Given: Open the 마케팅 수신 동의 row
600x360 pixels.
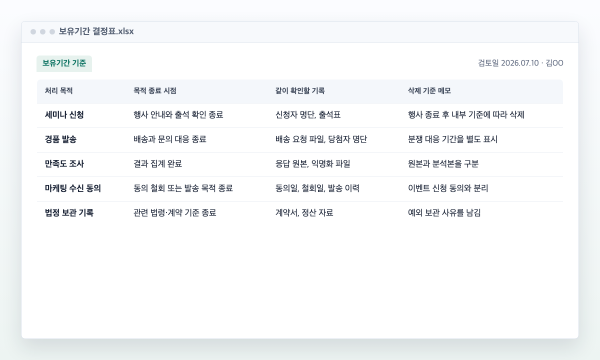Looking at the screenshot, I should pyautogui.click(x=300, y=189).
